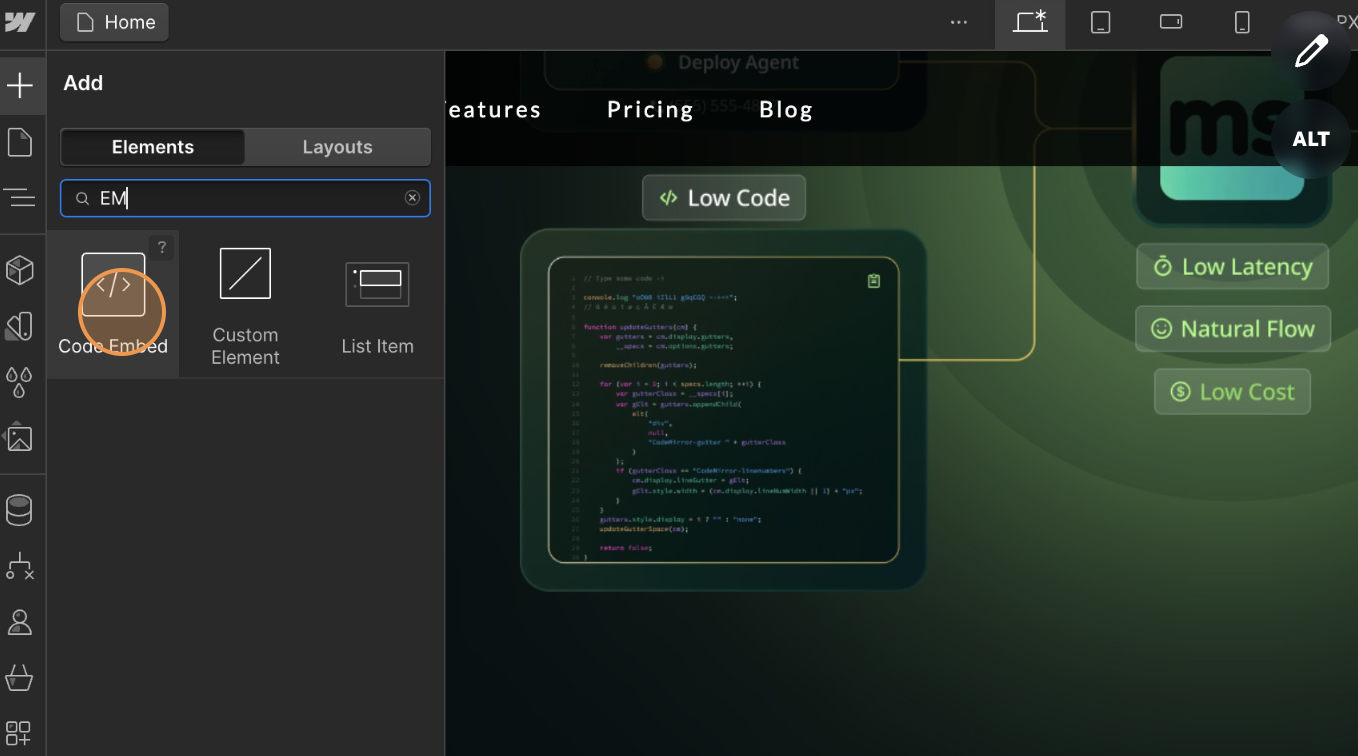This screenshot has width=1358, height=756.
Task: Switch to the Elements tab
Action: tap(152, 147)
